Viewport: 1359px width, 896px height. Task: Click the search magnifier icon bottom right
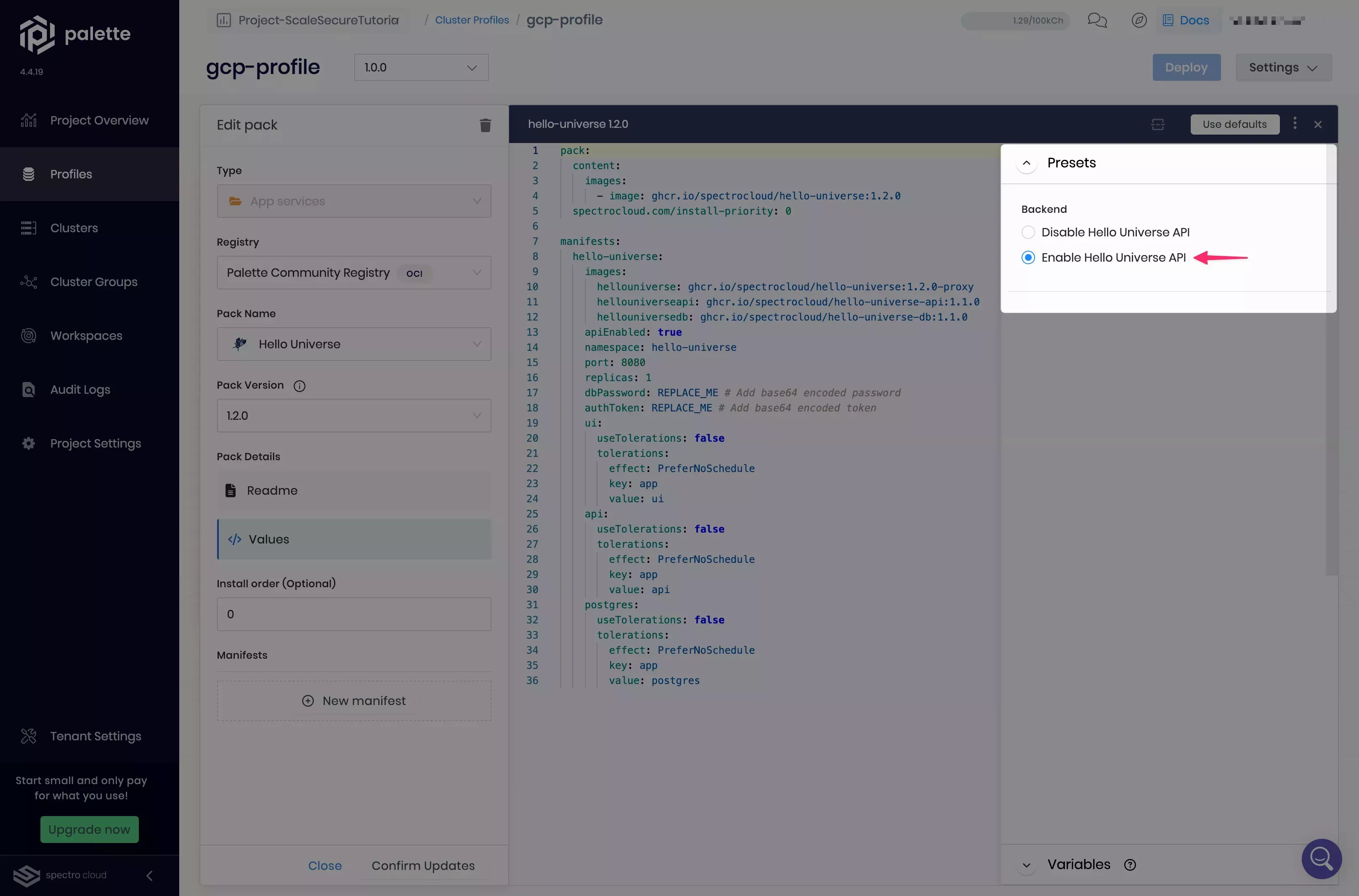pyautogui.click(x=1322, y=858)
